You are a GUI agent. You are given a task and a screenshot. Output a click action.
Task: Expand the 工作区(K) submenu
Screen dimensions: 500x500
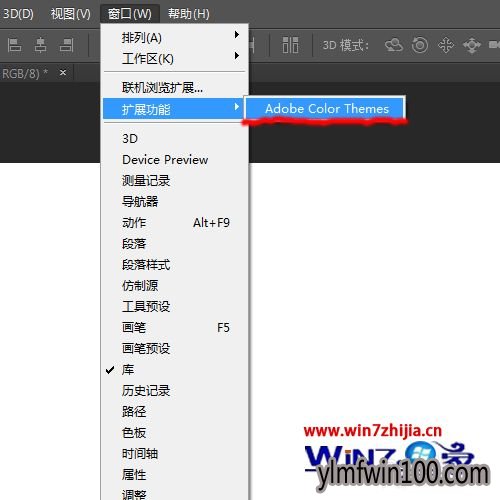[176, 58]
